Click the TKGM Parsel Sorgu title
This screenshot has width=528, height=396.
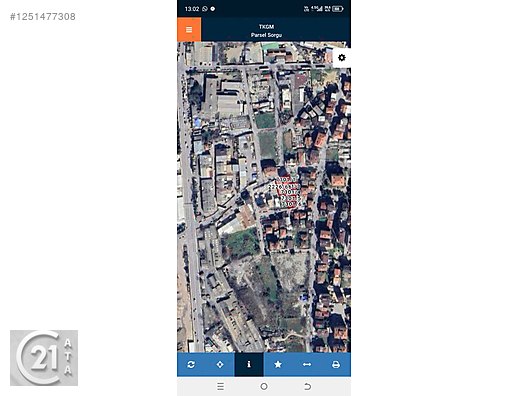266,31
